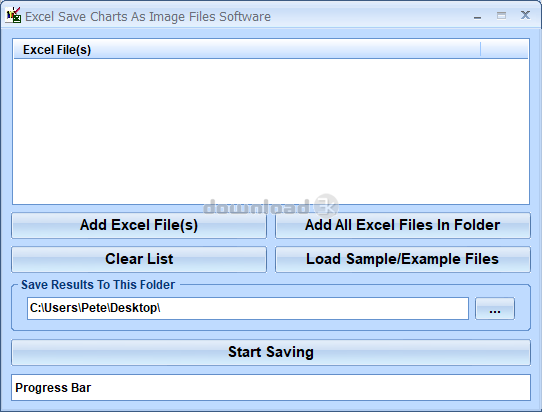Click the Progress Bar area
This screenshot has width=542, height=412.
(x=271, y=388)
